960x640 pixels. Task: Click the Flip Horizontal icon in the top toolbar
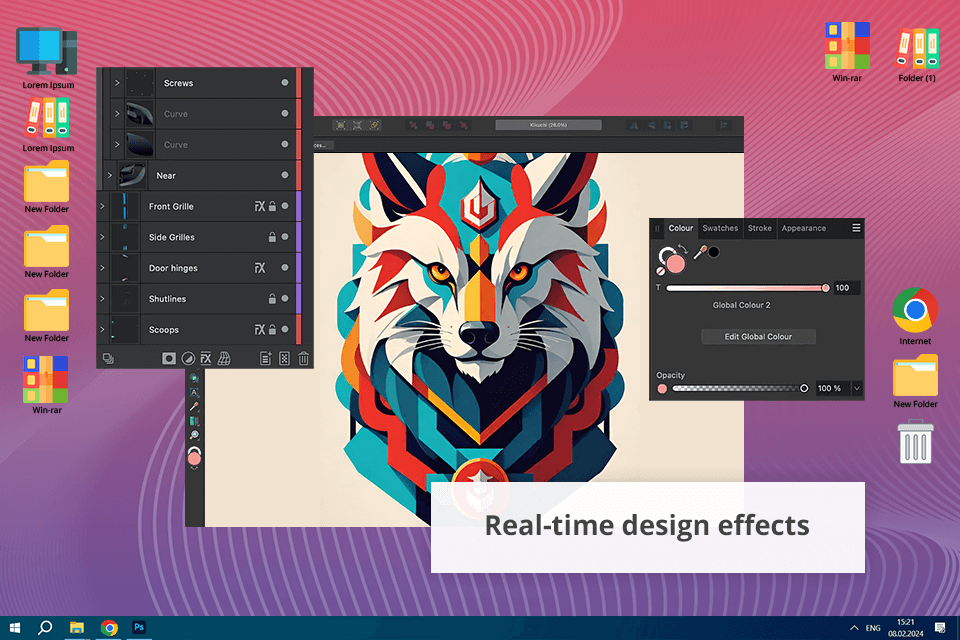coord(634,125)
